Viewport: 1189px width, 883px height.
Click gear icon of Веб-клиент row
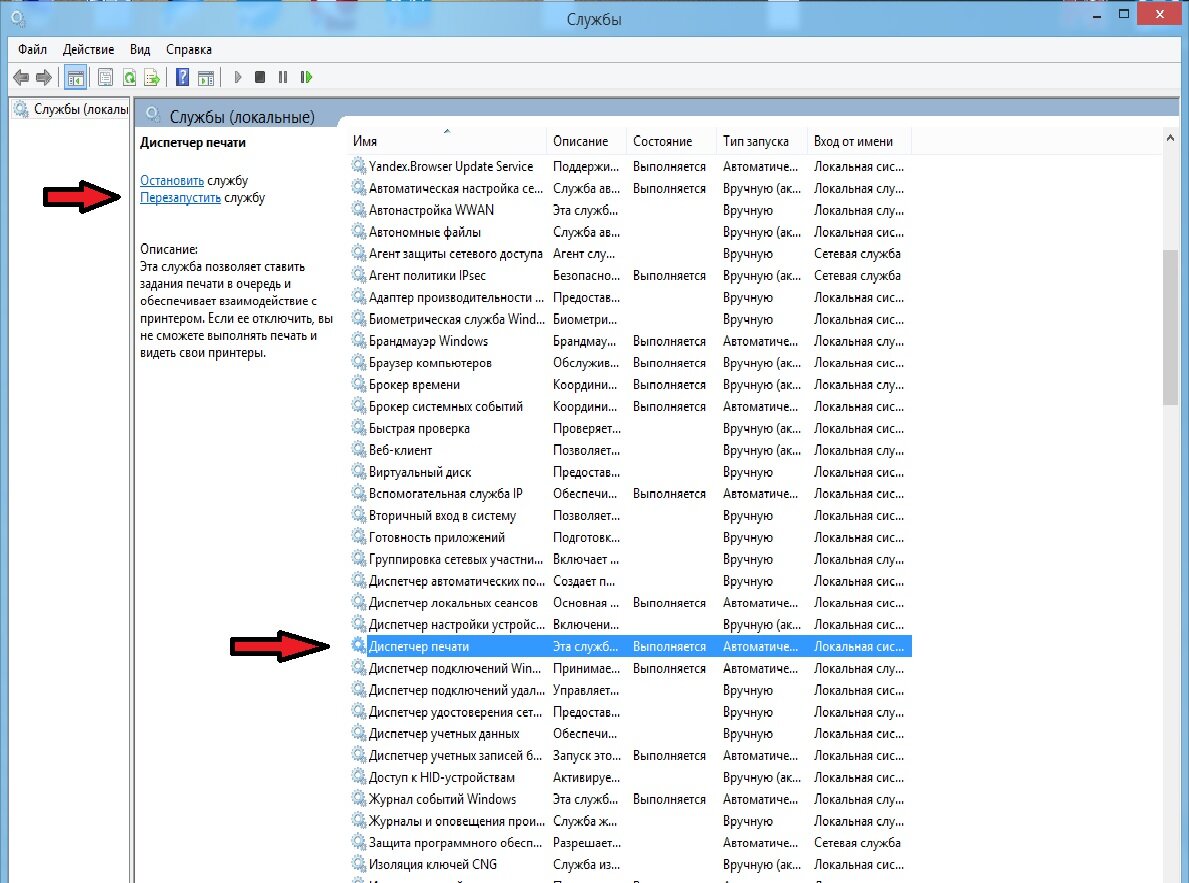pyautogui.click(x=359, y=450)
